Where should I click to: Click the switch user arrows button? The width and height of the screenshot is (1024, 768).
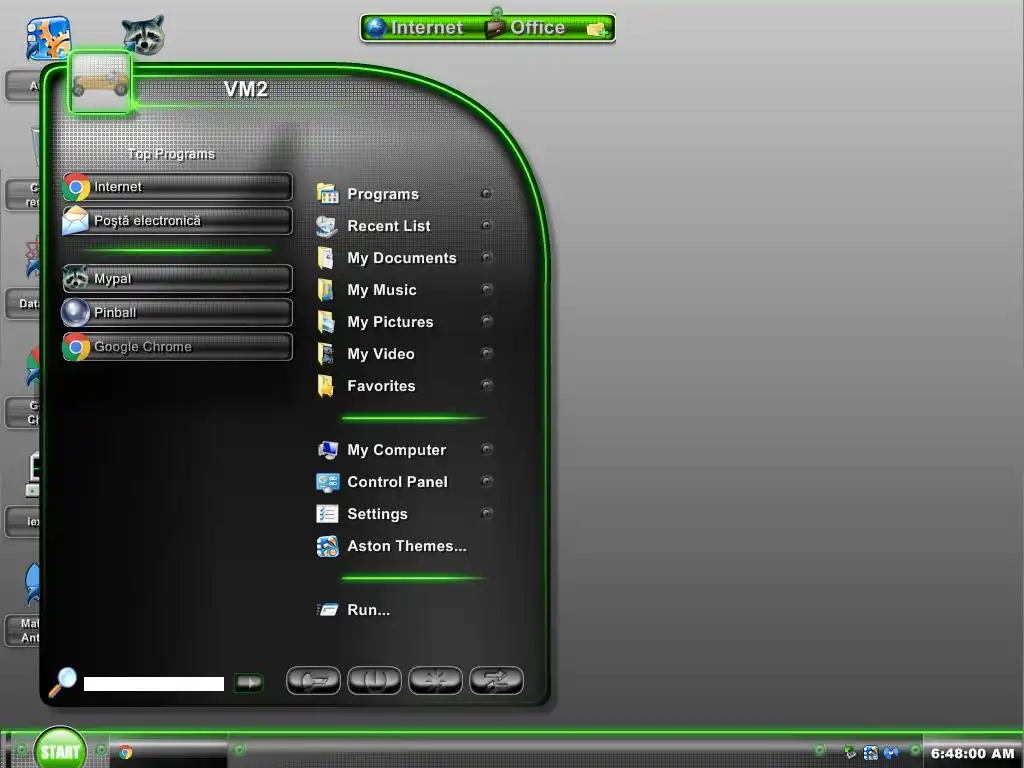[496, 680]
